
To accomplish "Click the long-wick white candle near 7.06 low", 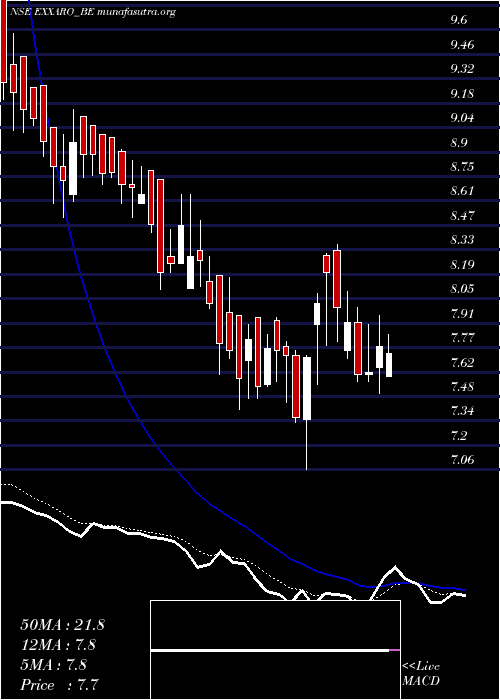I will (307, 388).
